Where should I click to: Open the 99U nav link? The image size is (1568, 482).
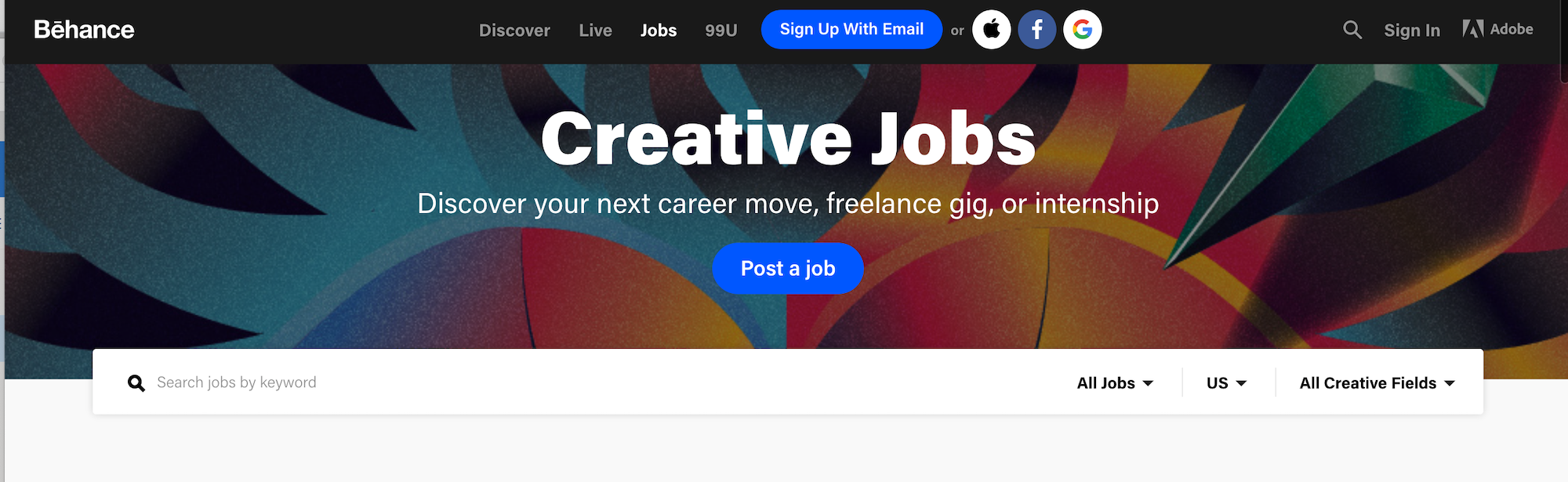(x=720, y=31)
